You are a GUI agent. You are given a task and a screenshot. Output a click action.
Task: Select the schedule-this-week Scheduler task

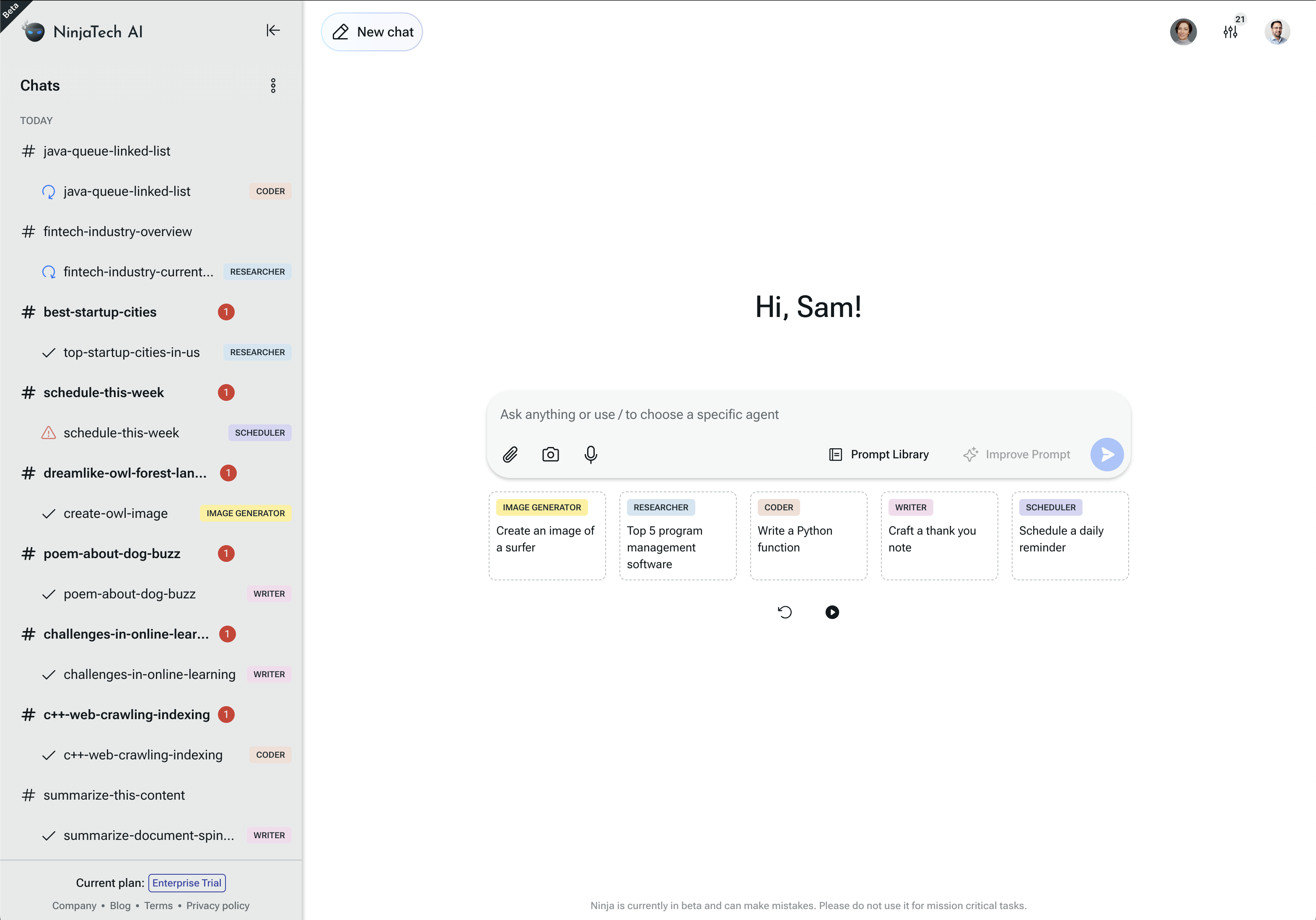point(121,432)
